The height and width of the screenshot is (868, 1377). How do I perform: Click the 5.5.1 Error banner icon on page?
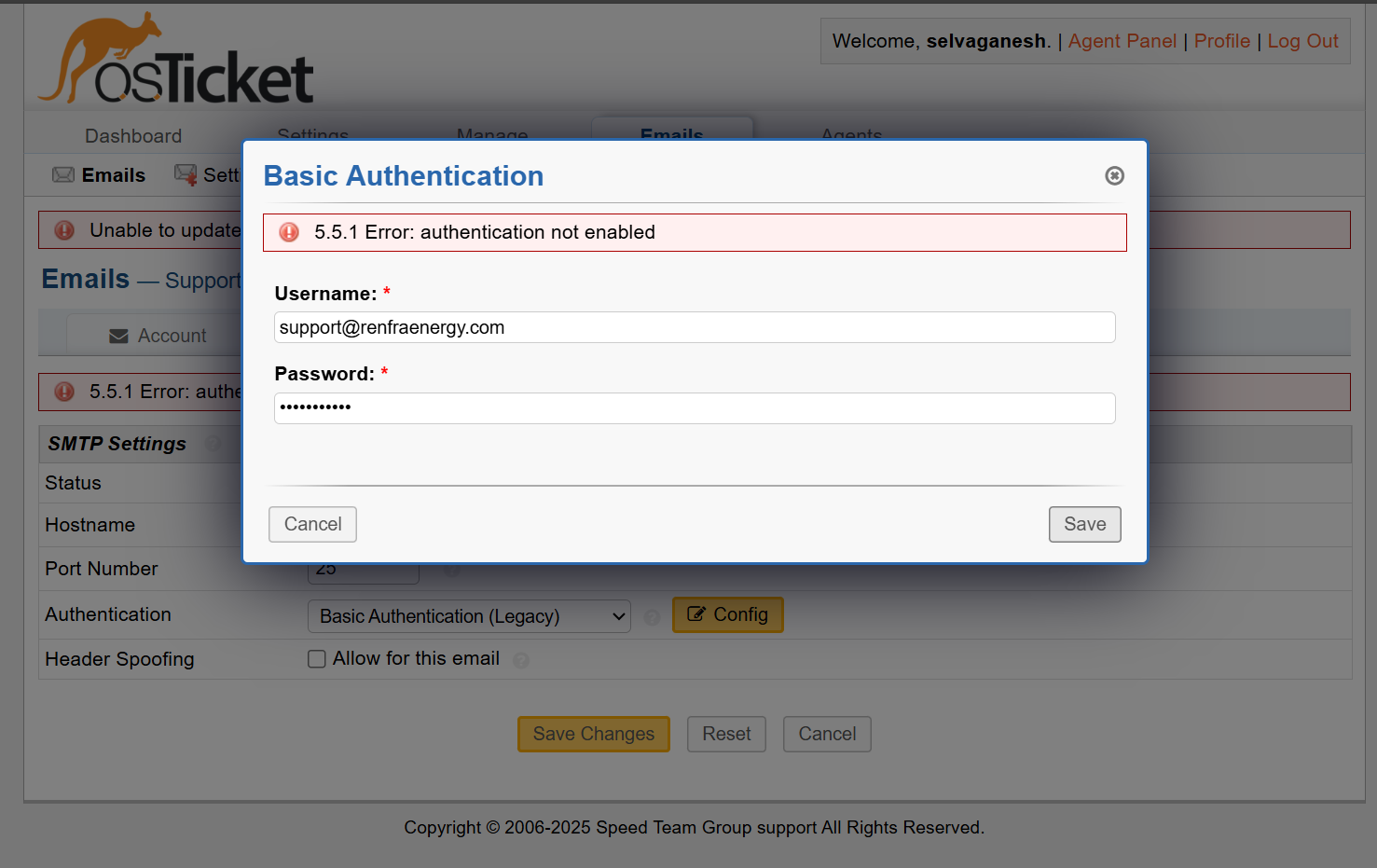pos(64,392)
